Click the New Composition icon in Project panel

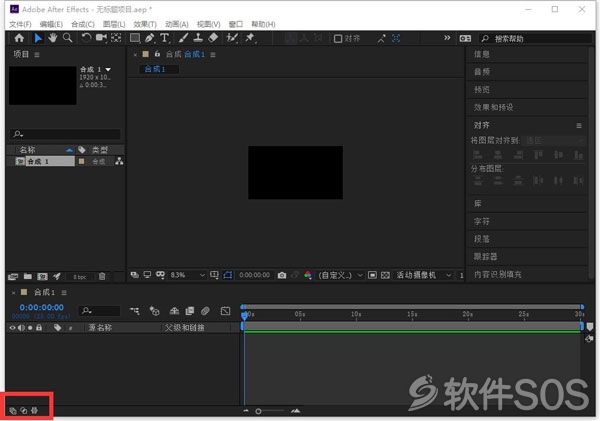(x=42, y=276)
